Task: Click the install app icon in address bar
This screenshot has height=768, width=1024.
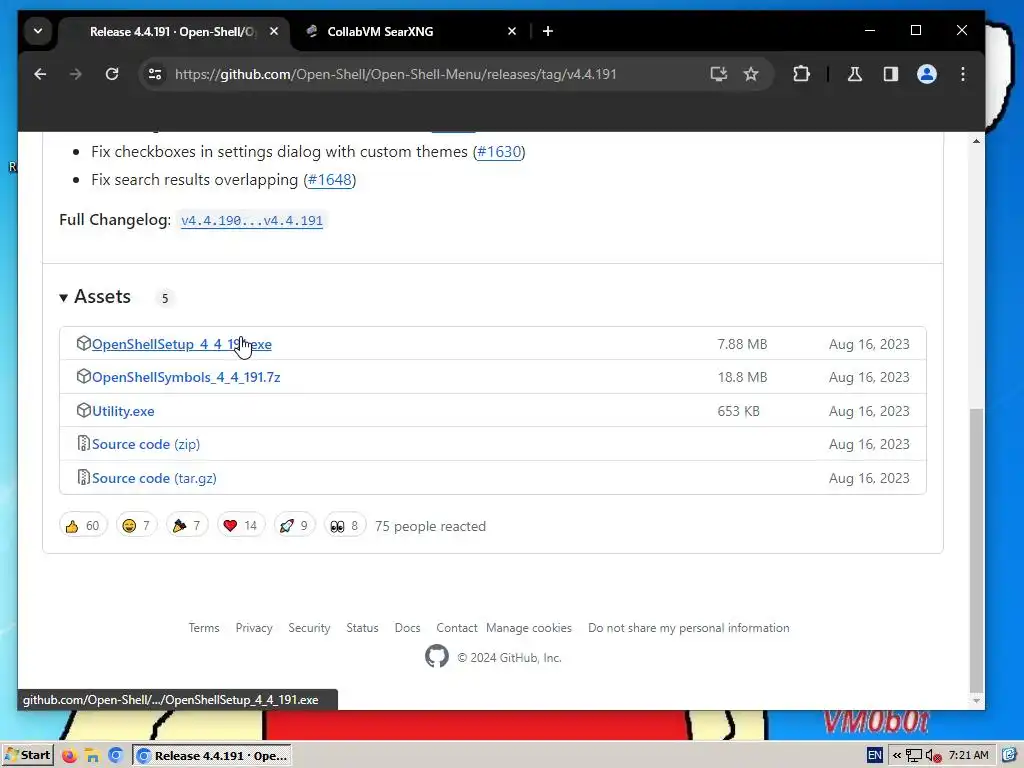Action: tap(718, 74)
